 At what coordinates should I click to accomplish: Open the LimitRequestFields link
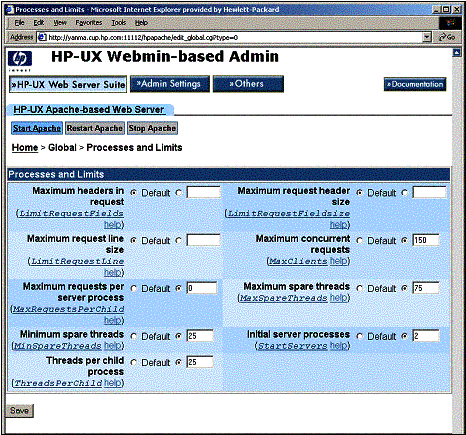71,213
